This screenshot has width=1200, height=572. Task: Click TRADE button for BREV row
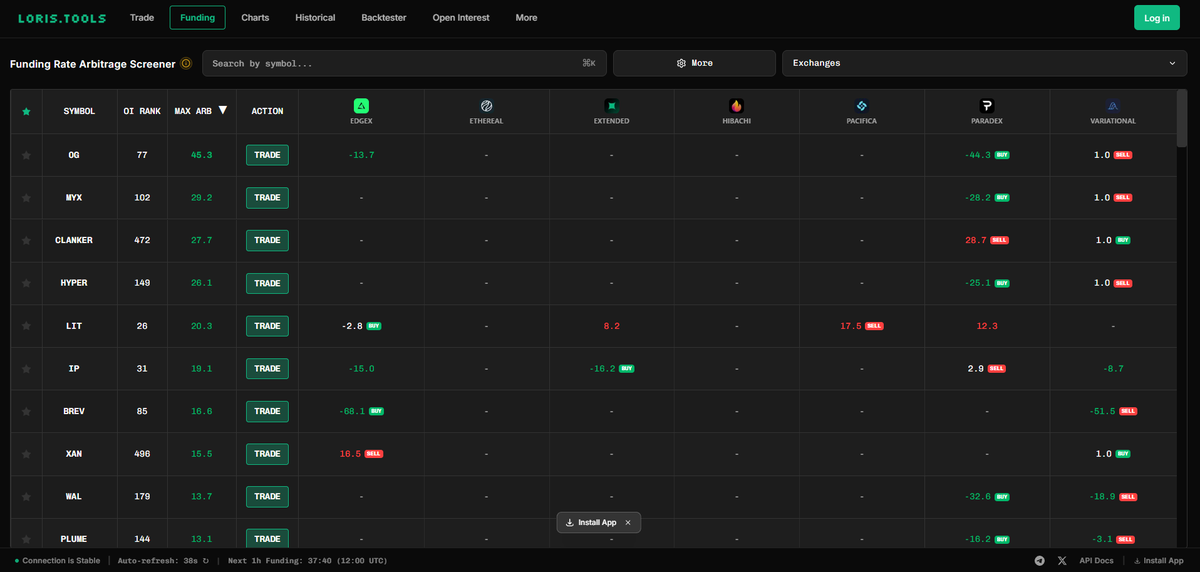point(267,411)
